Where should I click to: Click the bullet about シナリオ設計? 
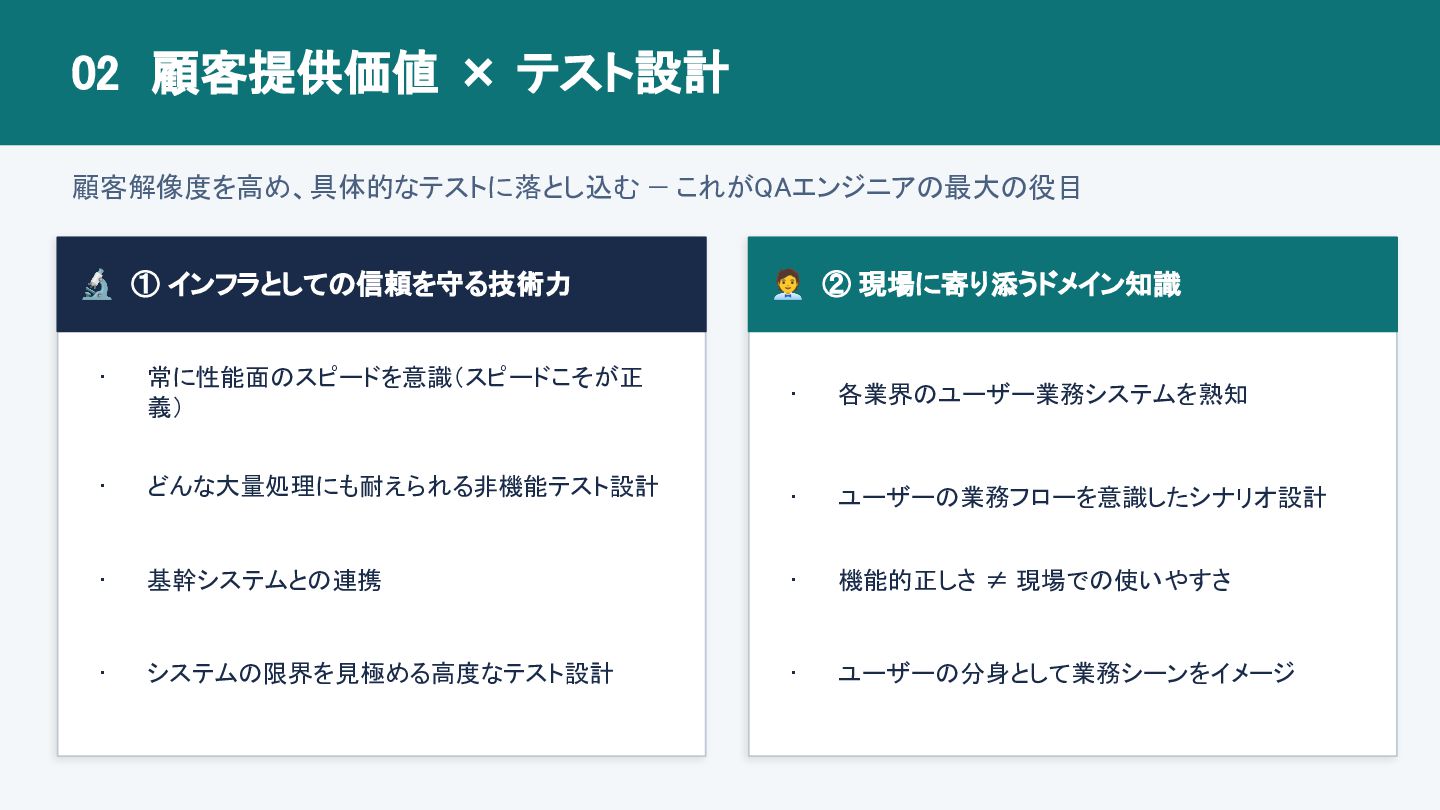point(1082,497)
